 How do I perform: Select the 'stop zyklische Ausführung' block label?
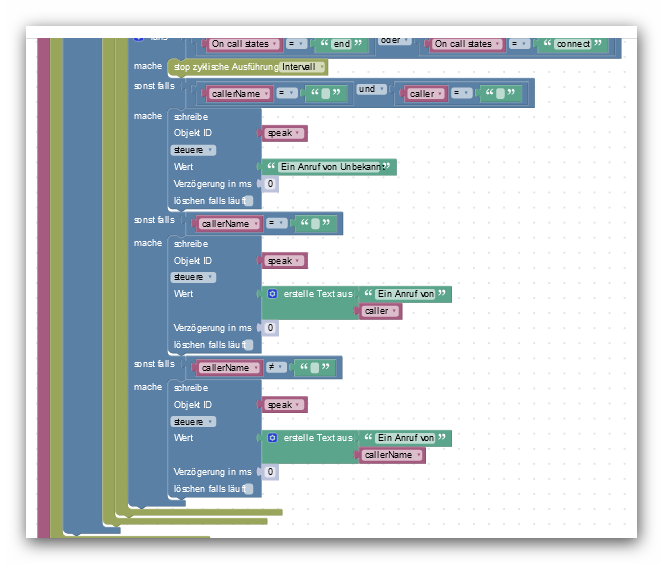click(226, 67)
